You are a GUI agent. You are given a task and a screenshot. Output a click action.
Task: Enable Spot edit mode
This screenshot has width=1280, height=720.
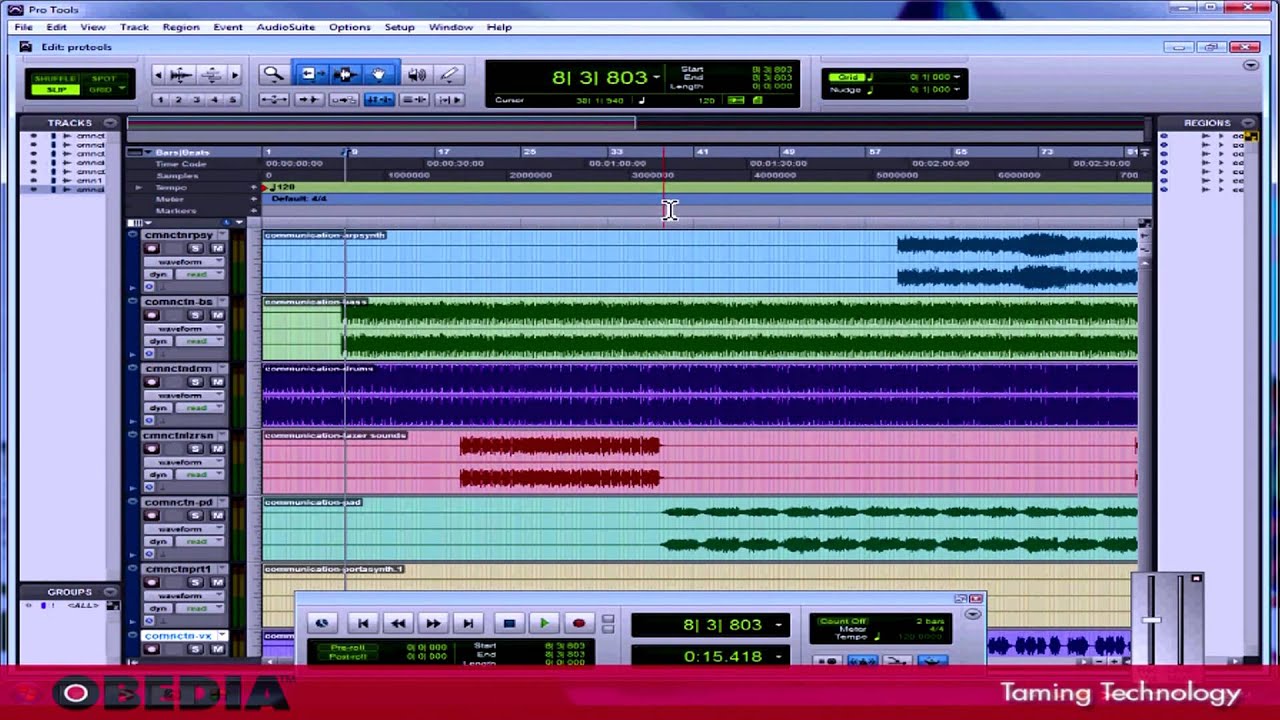[103, 78]
